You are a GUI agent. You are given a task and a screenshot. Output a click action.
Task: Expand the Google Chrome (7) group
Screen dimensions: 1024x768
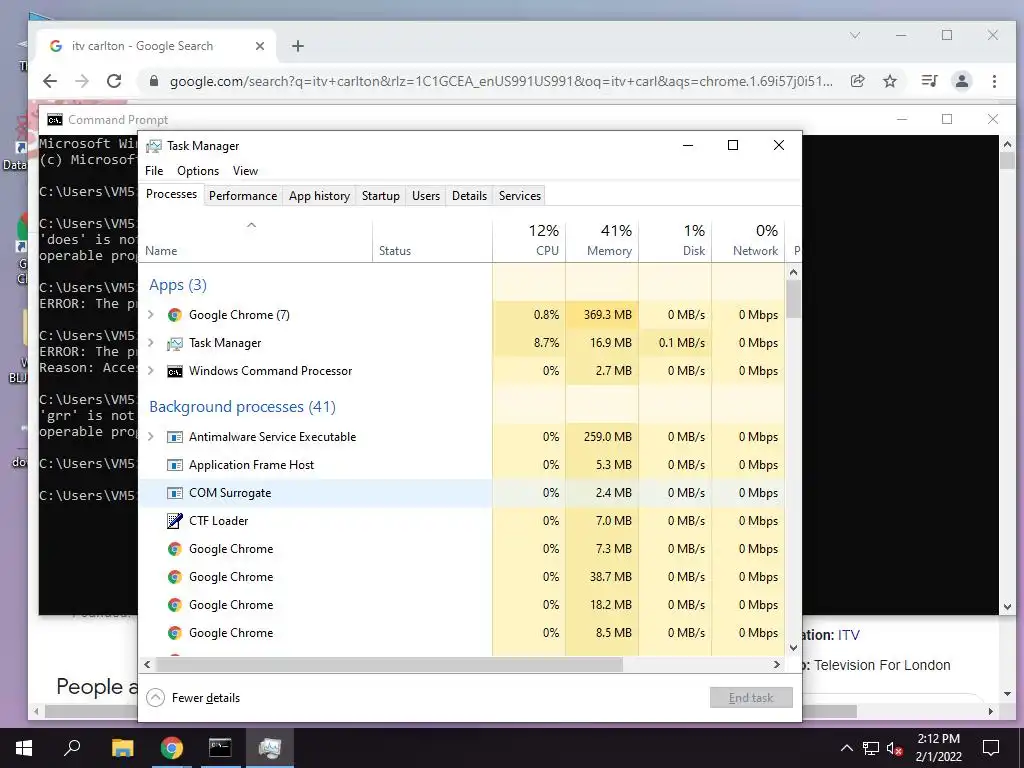151,315
